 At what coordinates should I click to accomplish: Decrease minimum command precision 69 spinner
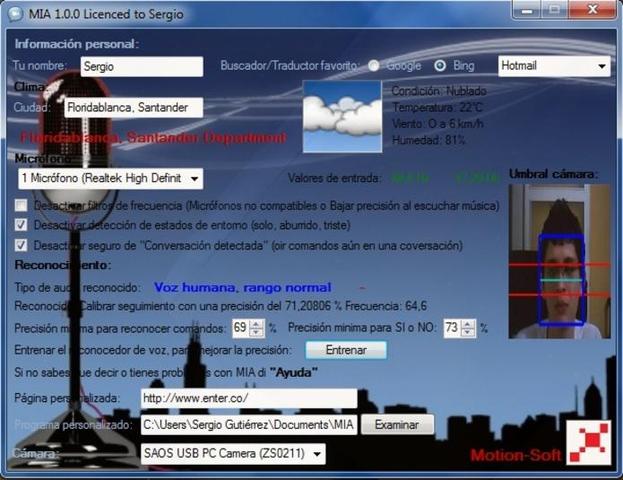(x=257, y=332)
